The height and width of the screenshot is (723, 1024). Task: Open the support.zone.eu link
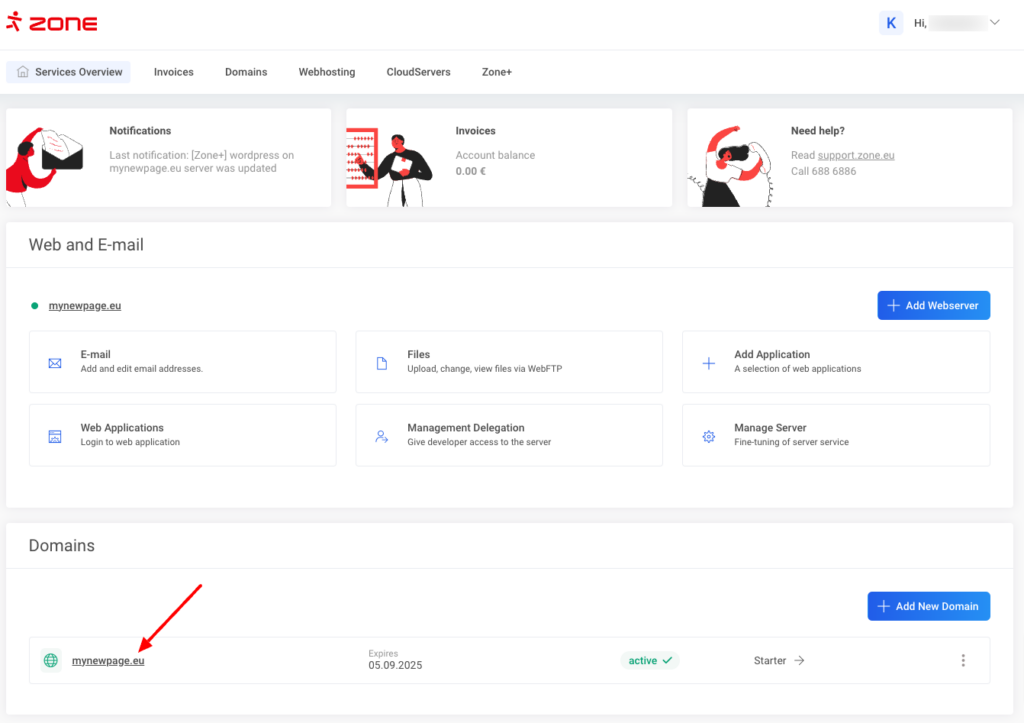855,155
